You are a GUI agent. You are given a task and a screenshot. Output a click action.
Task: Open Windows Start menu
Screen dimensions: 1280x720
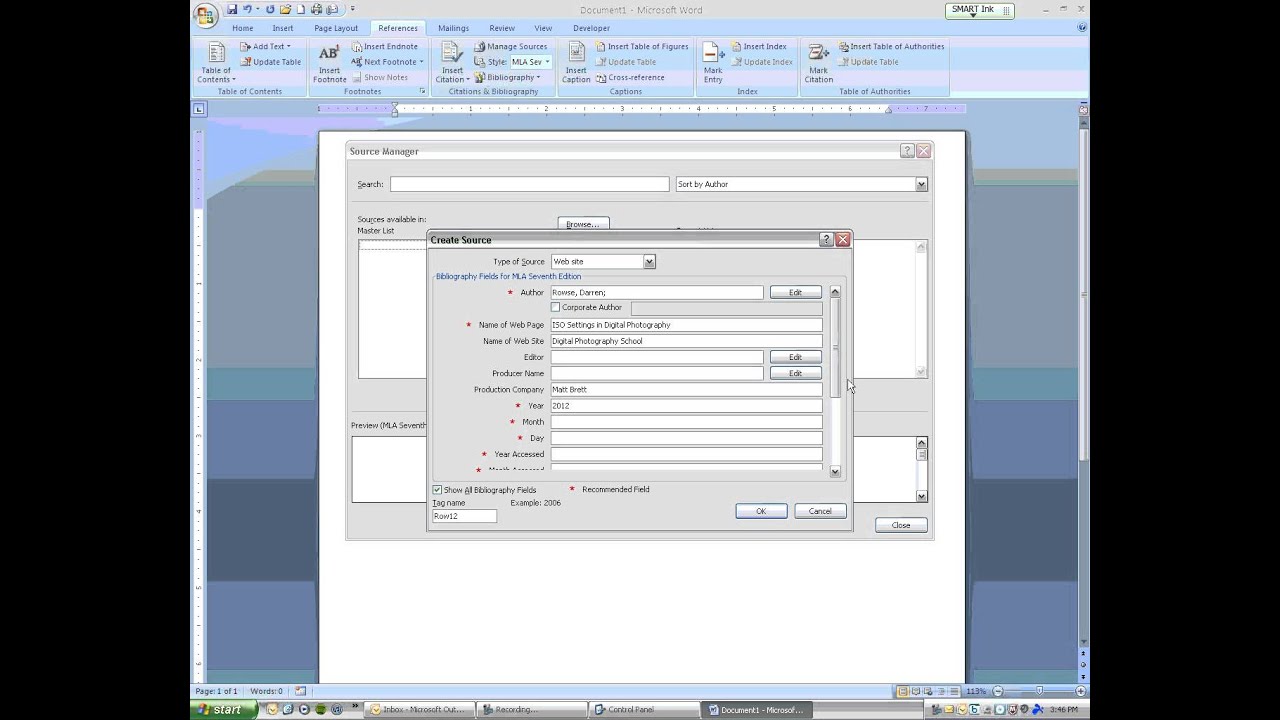tap(223, 710)
